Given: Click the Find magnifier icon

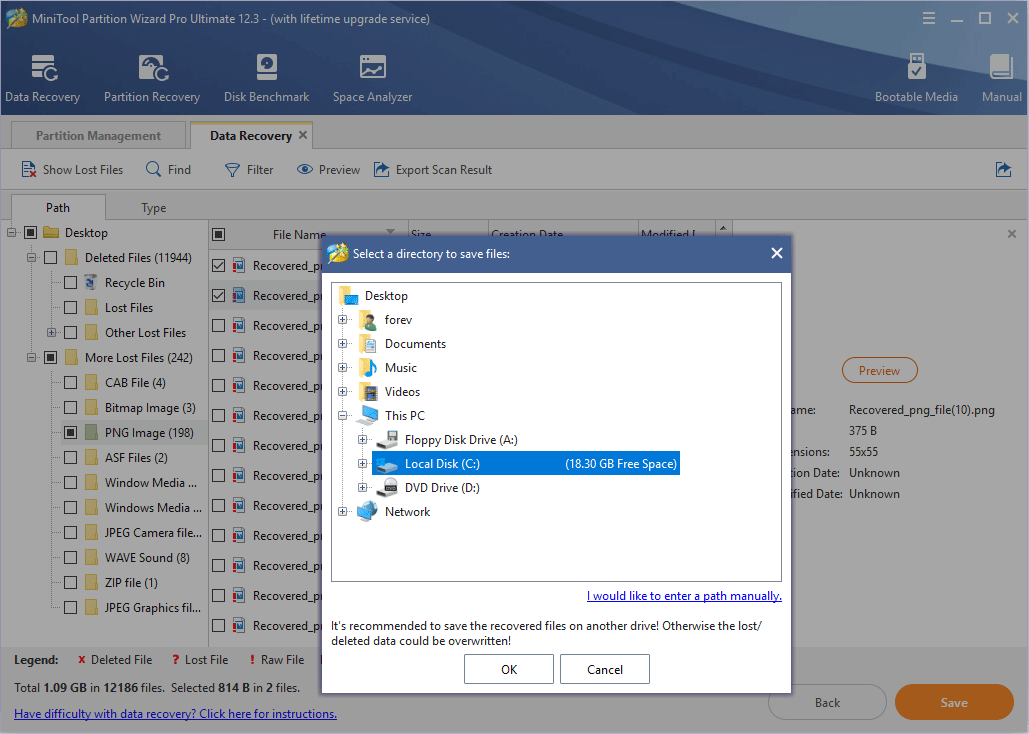Looking at the screenshot, I should click(153, 169).
